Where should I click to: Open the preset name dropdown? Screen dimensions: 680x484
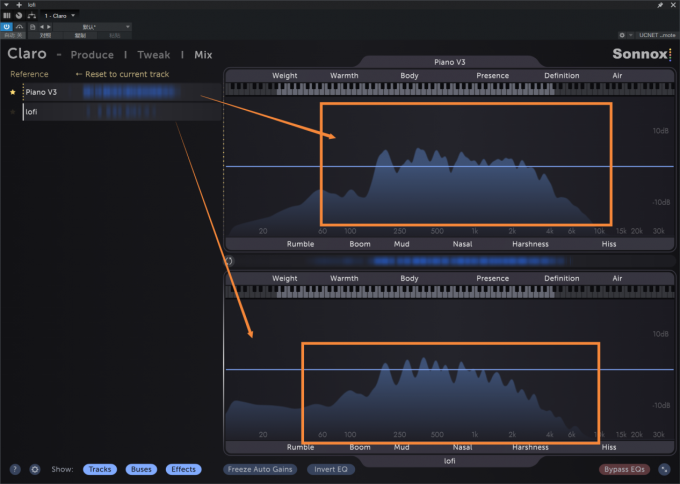click(x=92, y=27)
